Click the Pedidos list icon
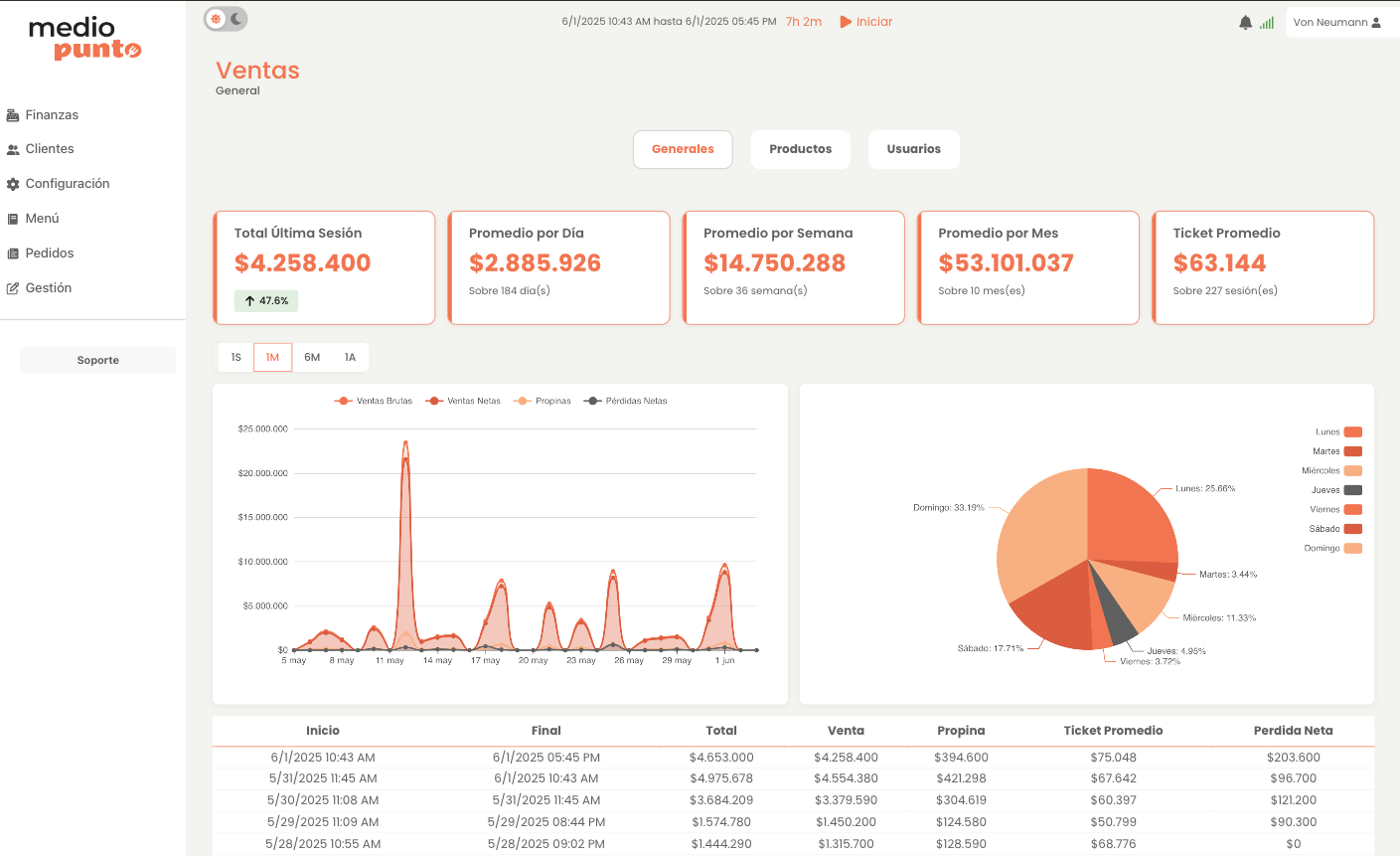The image size is (1400, 856). [13, 254]
